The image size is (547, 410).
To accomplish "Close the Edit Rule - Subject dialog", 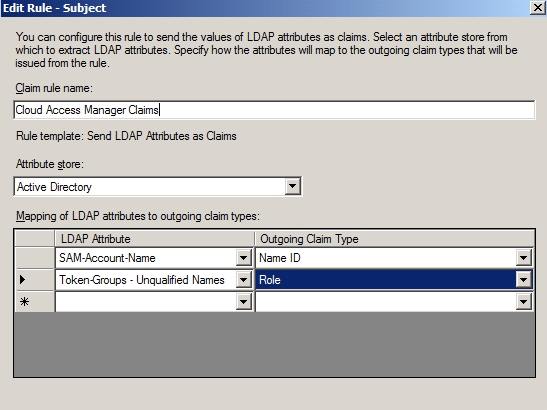I will [x=537, y=8].
